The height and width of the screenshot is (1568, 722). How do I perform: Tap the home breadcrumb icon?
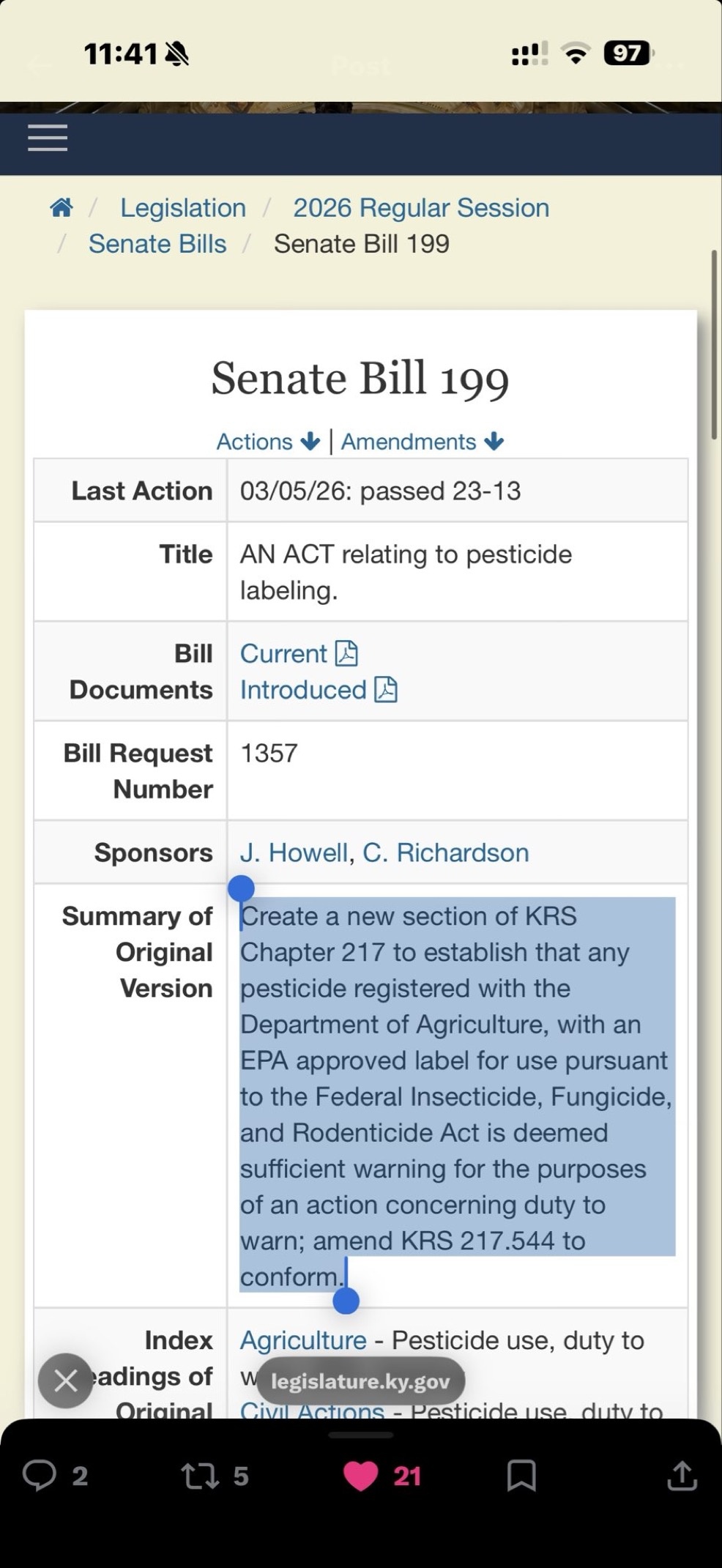coord(62,208)
